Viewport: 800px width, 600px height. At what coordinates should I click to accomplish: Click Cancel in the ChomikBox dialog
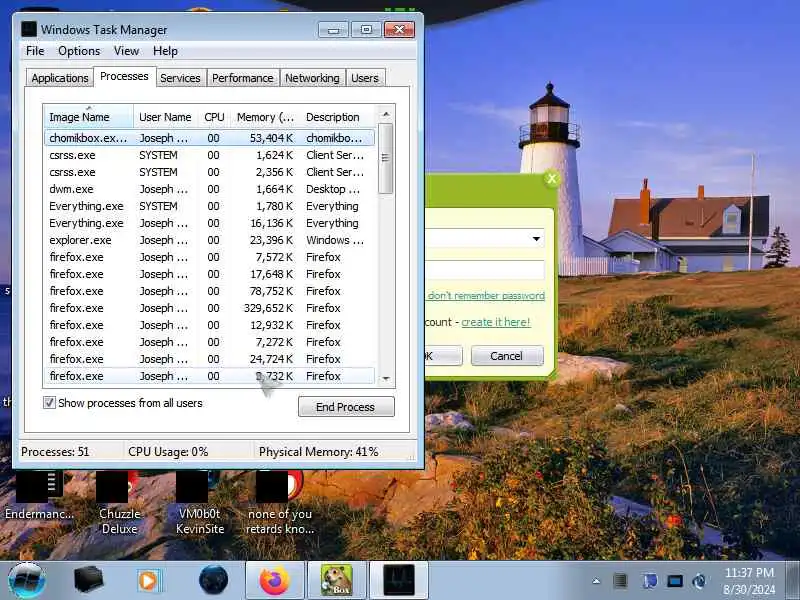507,356
